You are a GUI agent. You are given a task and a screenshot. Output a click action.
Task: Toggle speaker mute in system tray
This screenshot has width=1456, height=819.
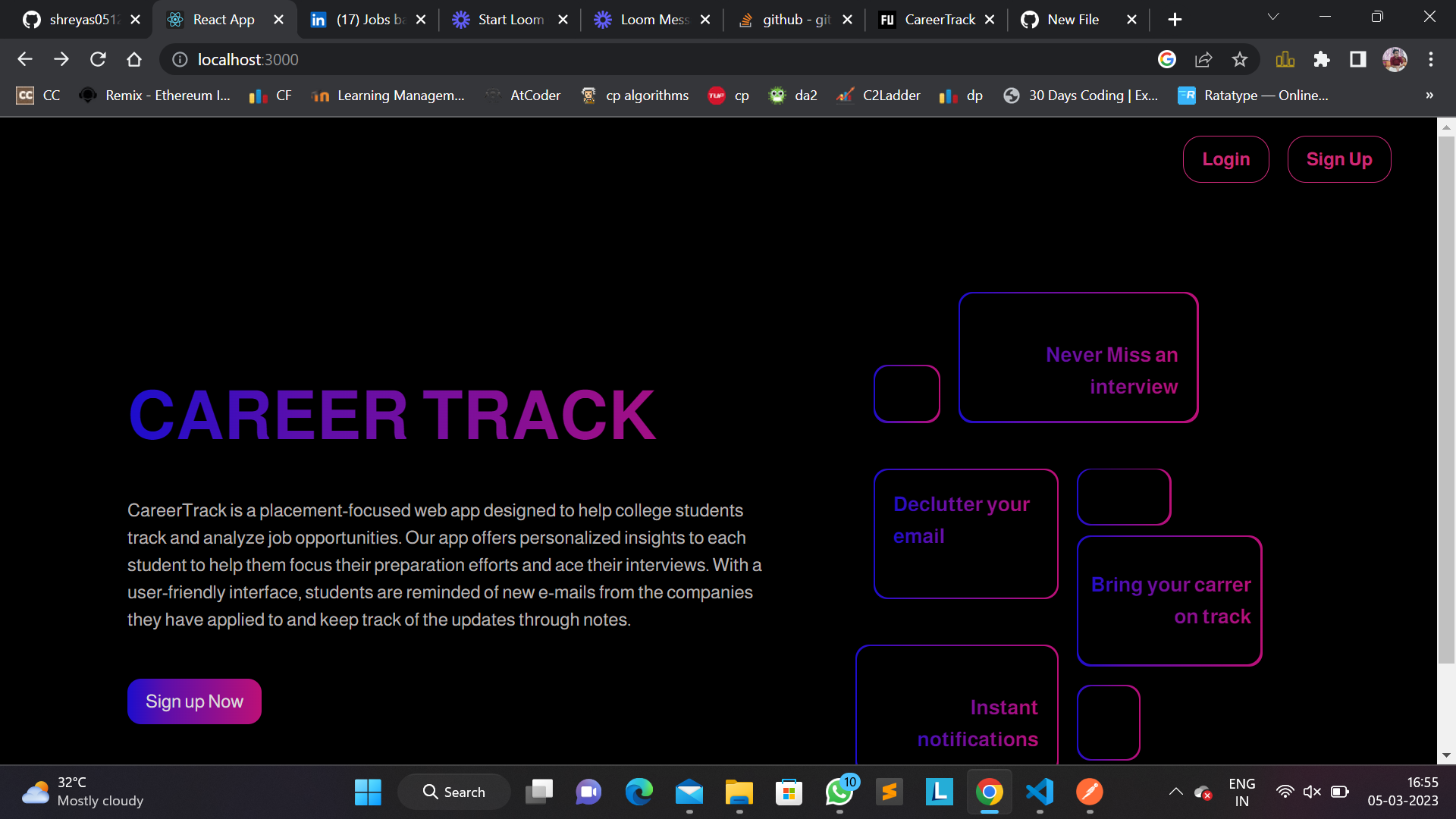pos(1312,792)
